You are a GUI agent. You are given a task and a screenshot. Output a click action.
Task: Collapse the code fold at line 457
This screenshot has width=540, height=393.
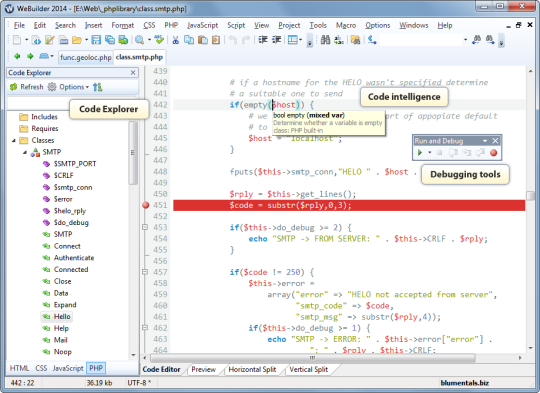click(x=145, y=272)
